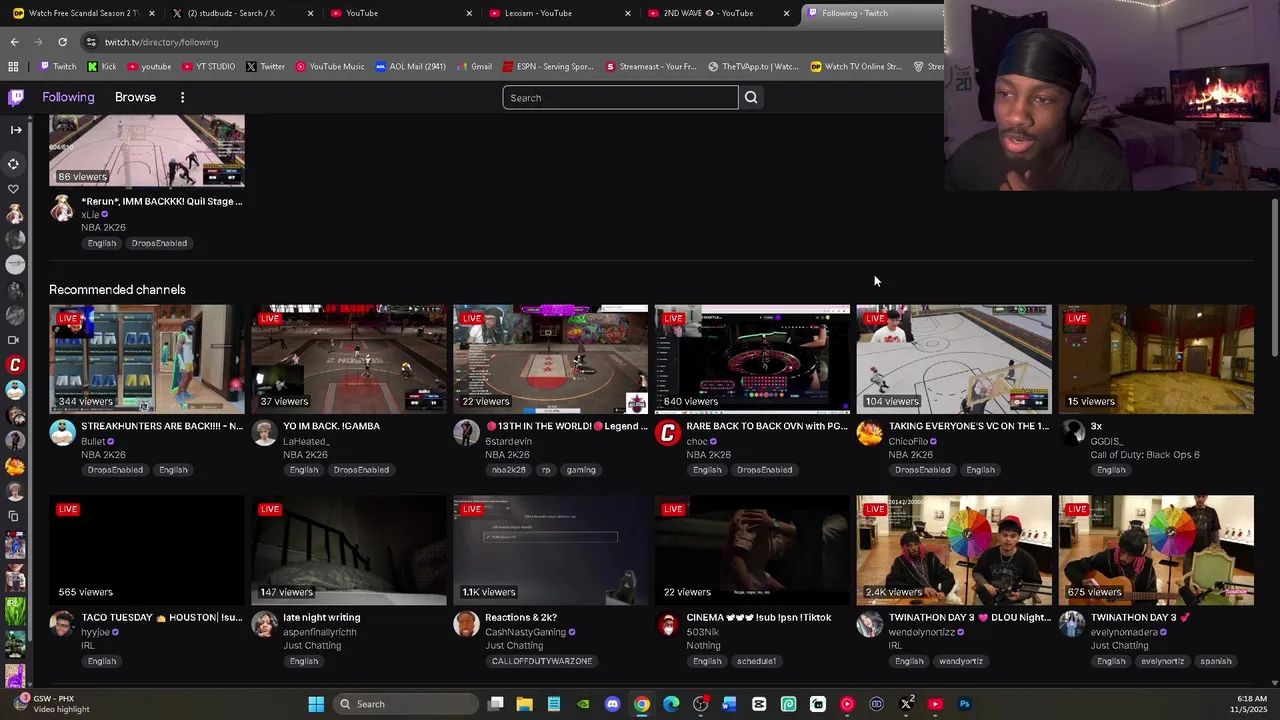Click the choc channel avatar
Viewport: 1280px width, 720px height.
click(x=667, y=433)
